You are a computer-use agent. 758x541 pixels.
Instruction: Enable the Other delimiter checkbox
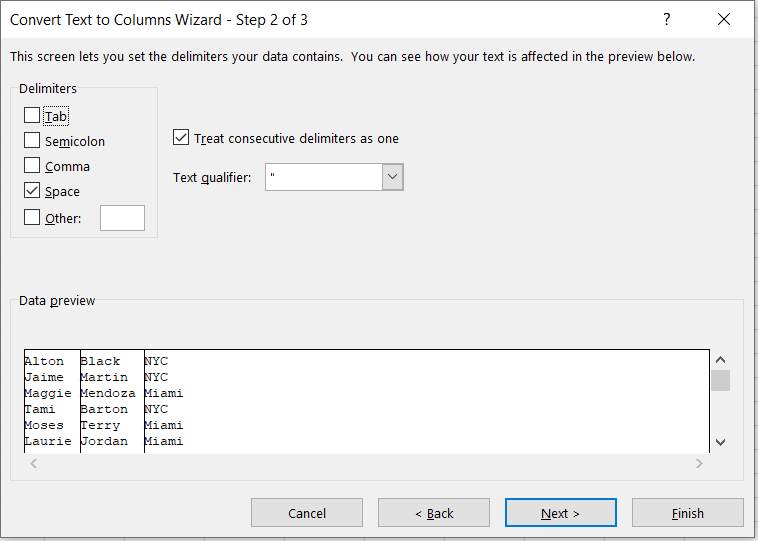[x=32, y=217]
